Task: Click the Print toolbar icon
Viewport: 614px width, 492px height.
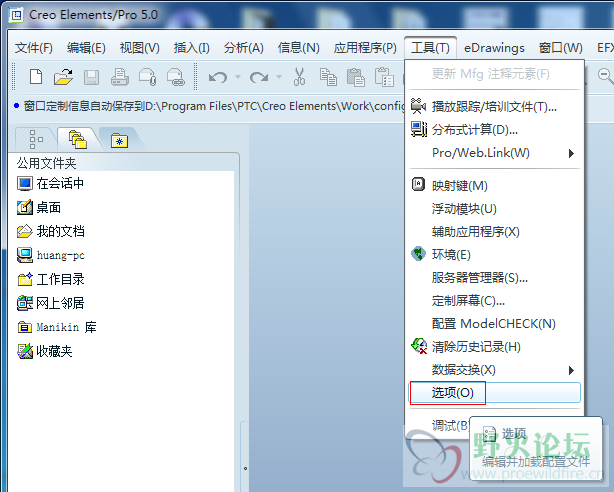Action: (x=120, y=77)
